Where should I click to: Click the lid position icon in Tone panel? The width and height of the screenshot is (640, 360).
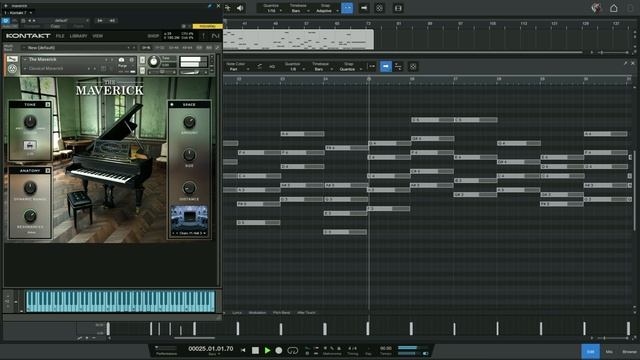point(30,145)
